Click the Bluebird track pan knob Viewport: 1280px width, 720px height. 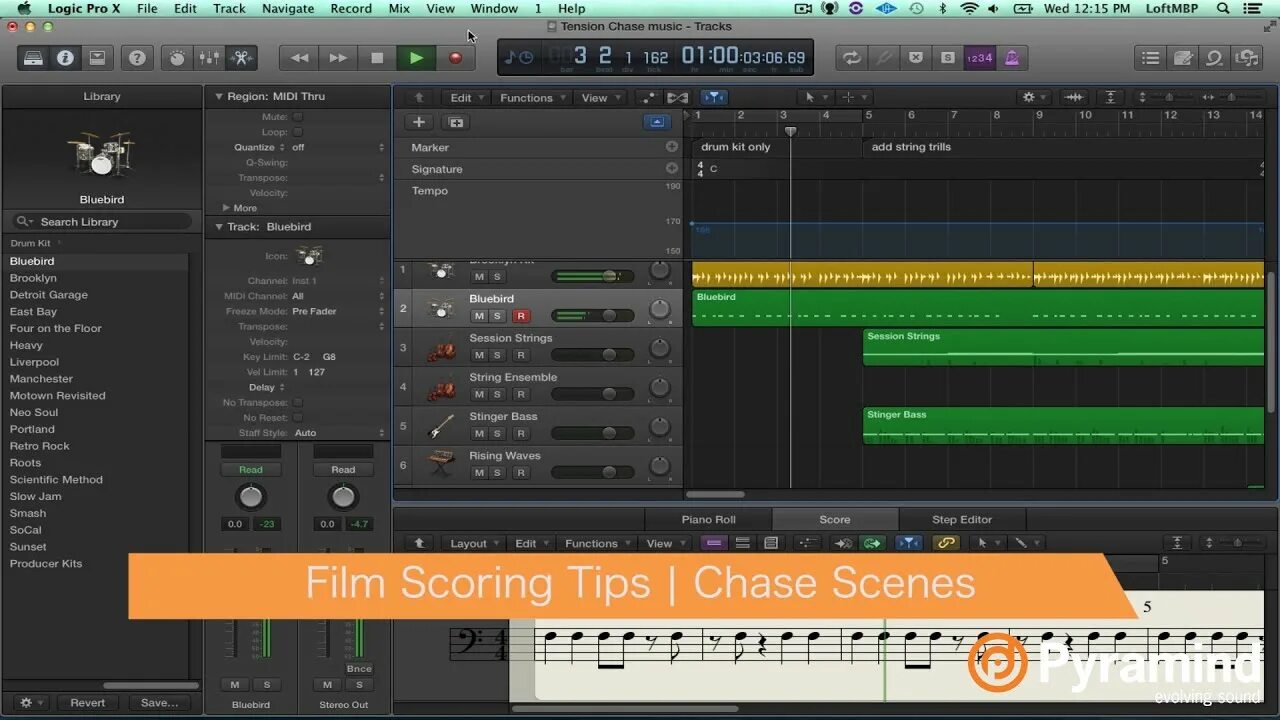coord(659,309)
